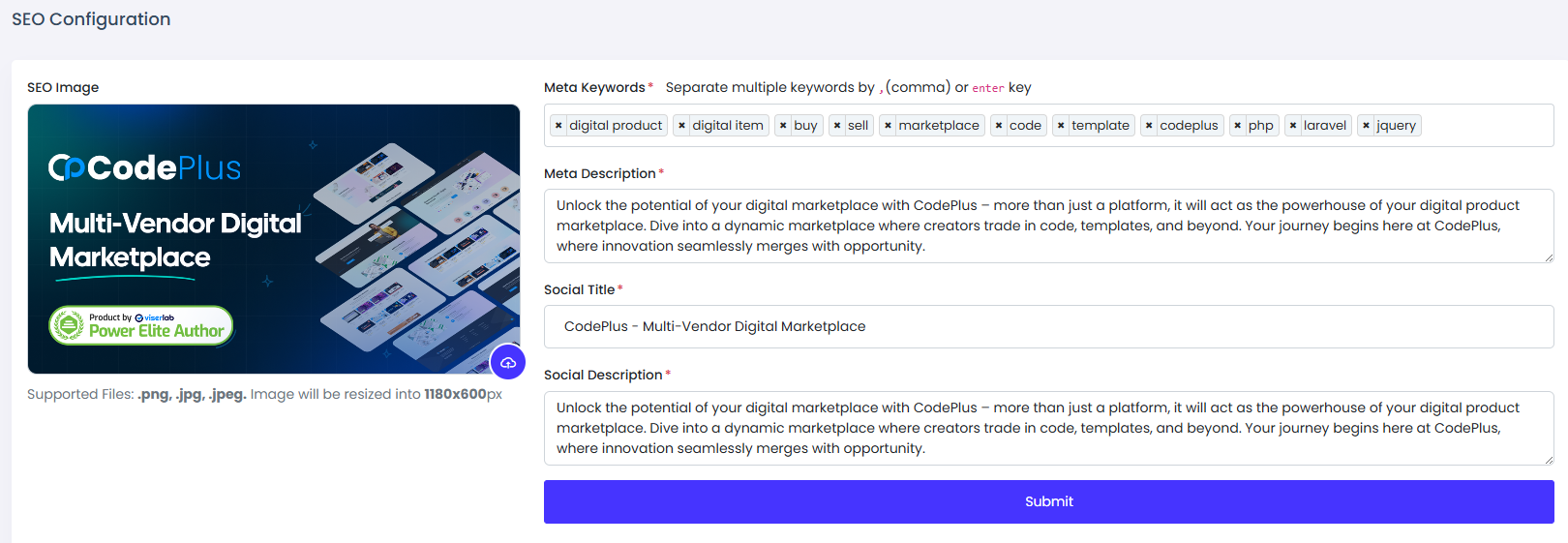This screenshot has width=1568, height=543.
Task: Click the 'marketplace' keyword tag text
Action: (x=939, y=126)
